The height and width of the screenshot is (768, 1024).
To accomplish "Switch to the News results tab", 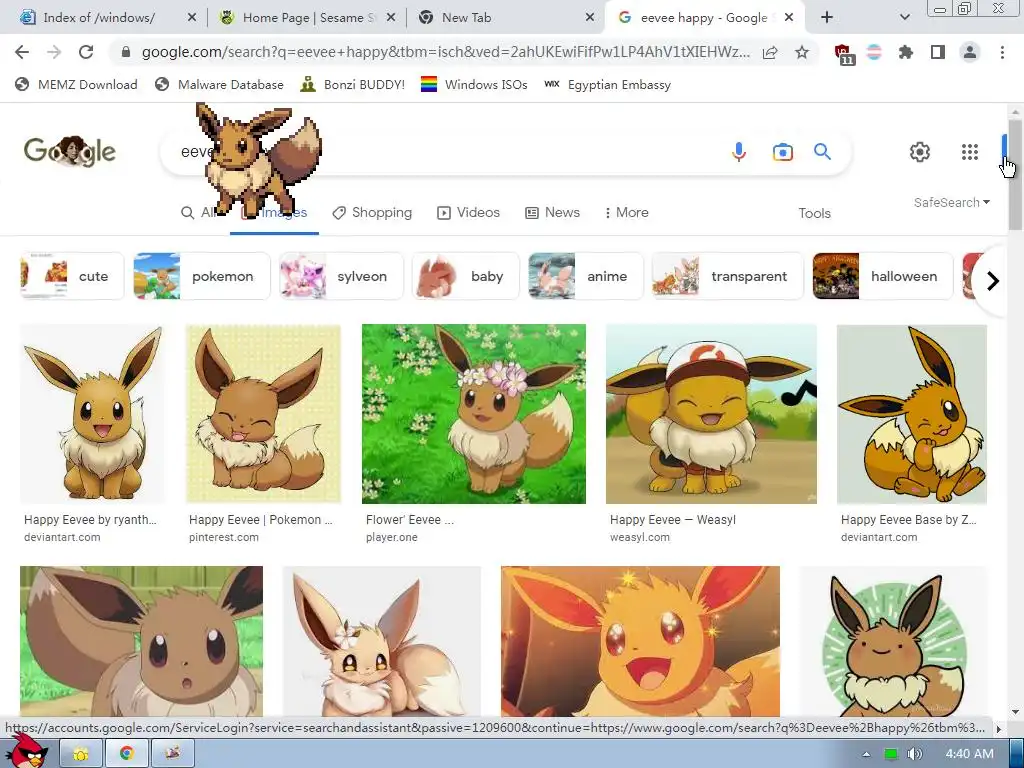I will pyautogui.click(x=552, y=213).
